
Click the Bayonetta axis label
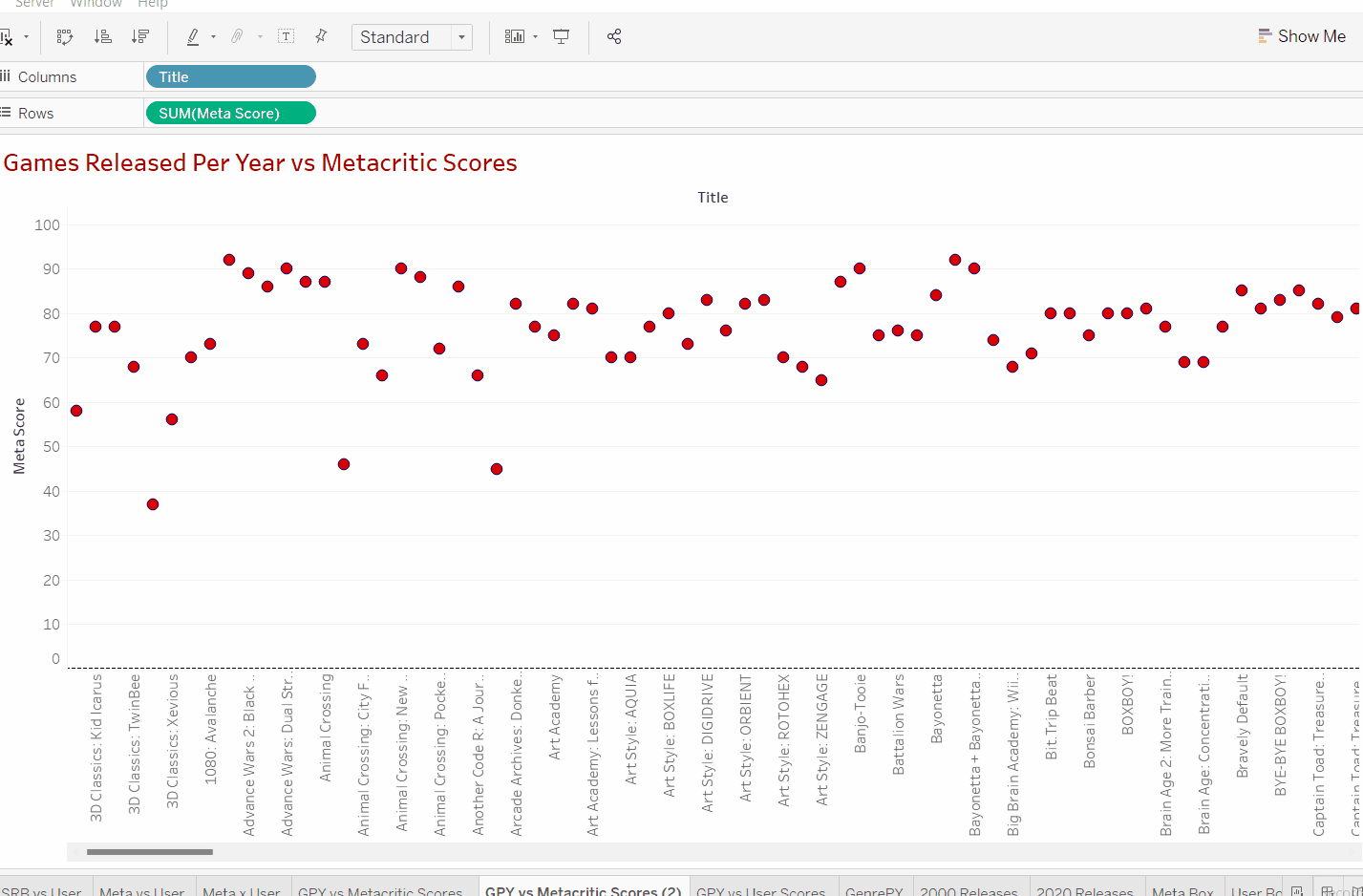click(x=936, y=709)
